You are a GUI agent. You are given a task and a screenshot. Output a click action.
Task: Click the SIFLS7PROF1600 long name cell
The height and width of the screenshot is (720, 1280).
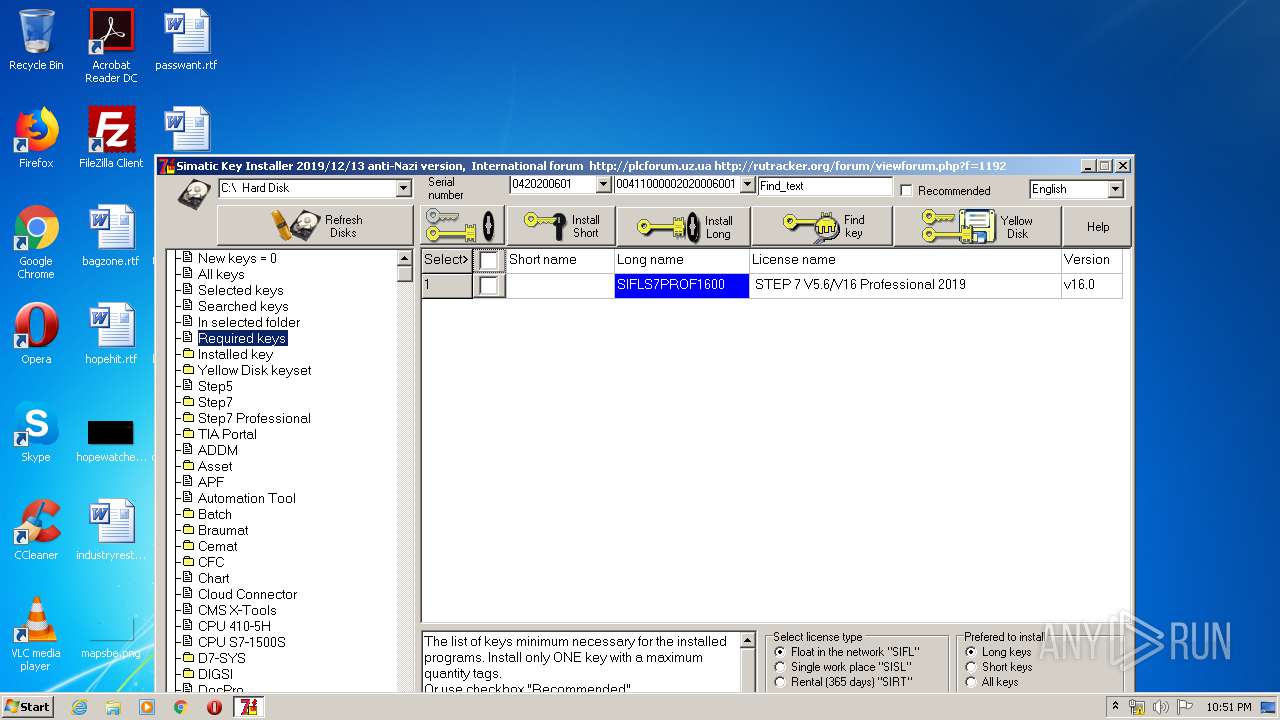[x=682, y=285]
